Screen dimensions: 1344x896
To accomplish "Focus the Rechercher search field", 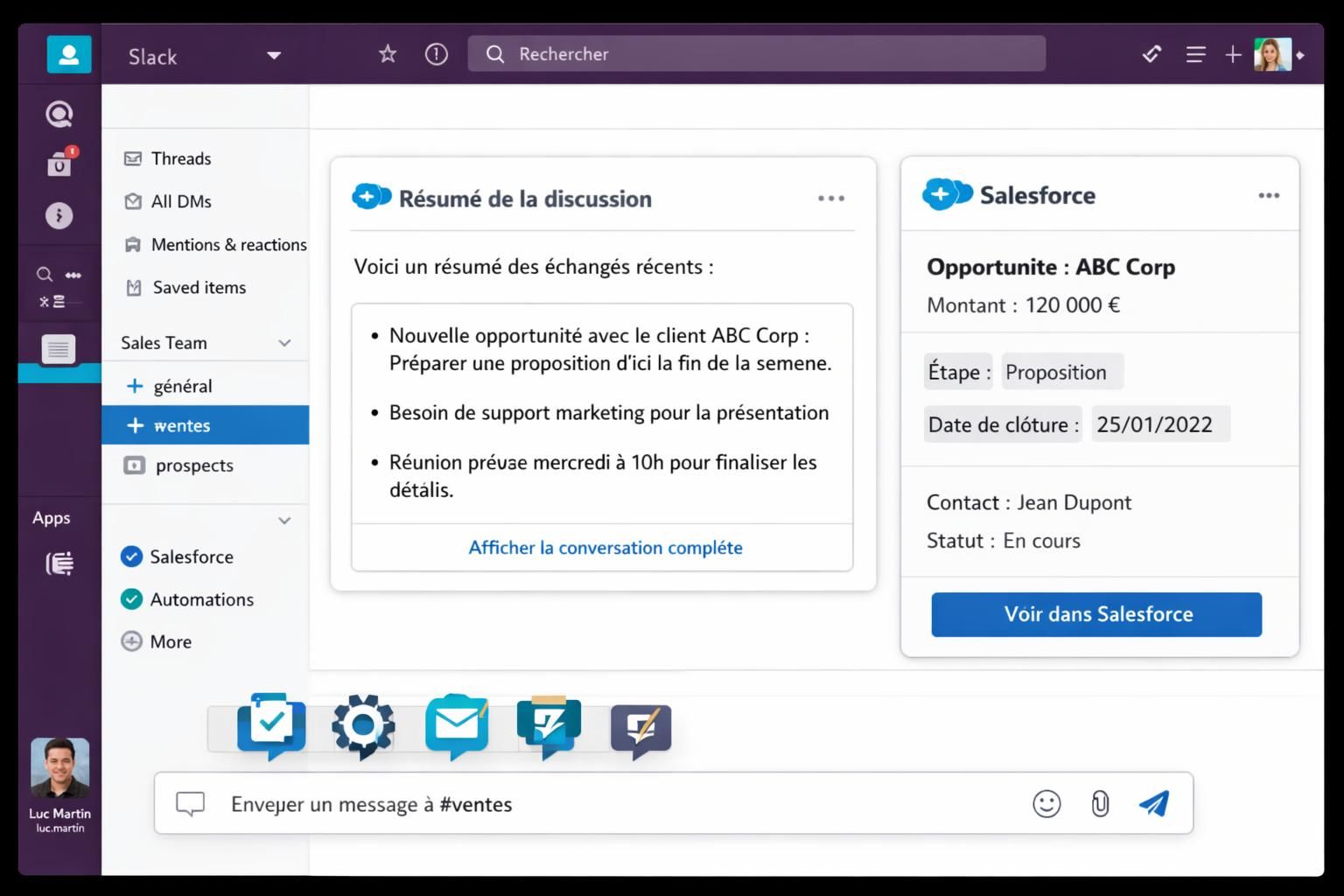I will tap(756, 54).
